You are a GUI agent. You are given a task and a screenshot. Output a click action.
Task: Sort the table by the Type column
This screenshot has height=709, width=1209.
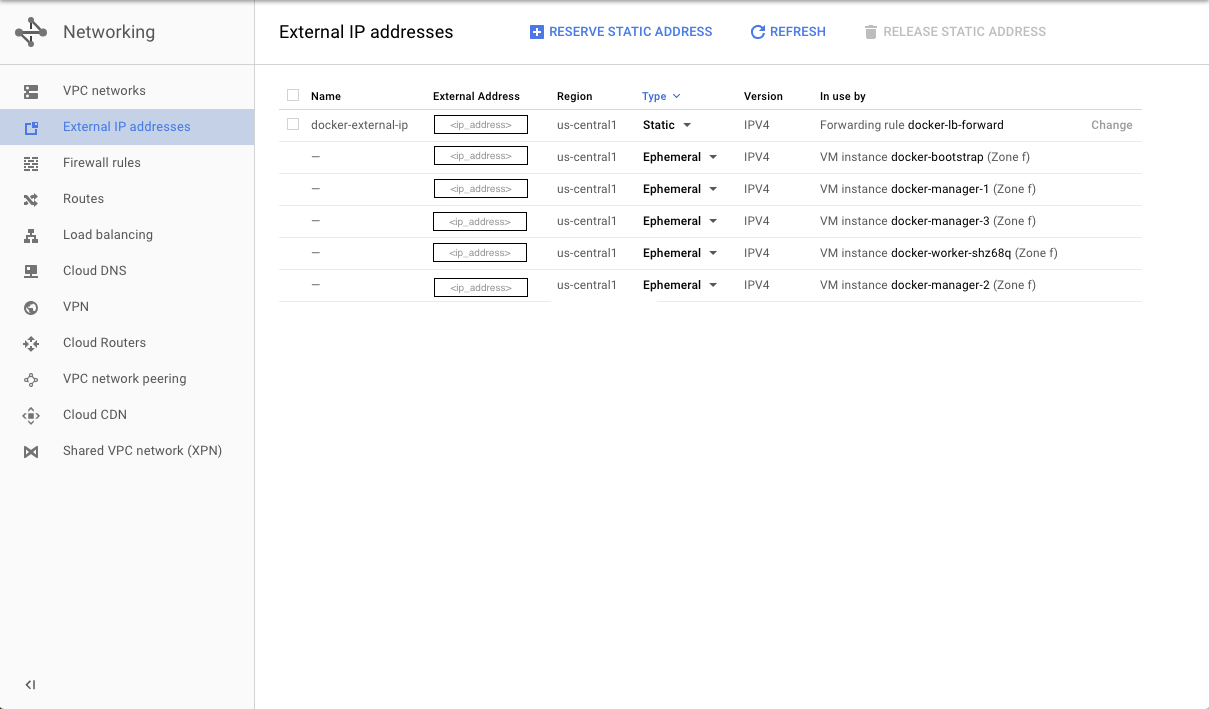[x=661, y=96]
